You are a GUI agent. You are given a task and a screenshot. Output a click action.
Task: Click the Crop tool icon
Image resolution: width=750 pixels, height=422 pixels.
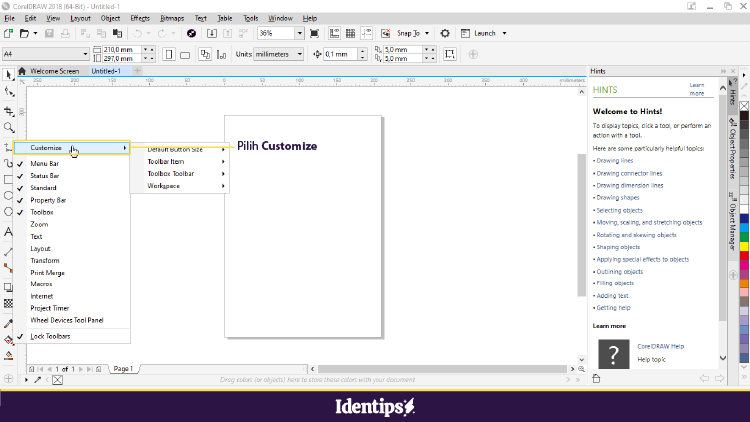[x=9, y=111]
